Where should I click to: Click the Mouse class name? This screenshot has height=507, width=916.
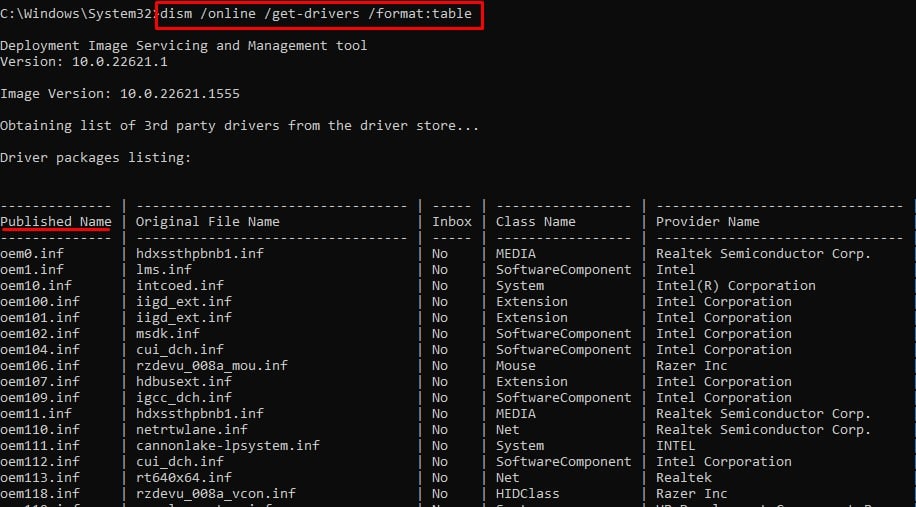coord(516,366)
